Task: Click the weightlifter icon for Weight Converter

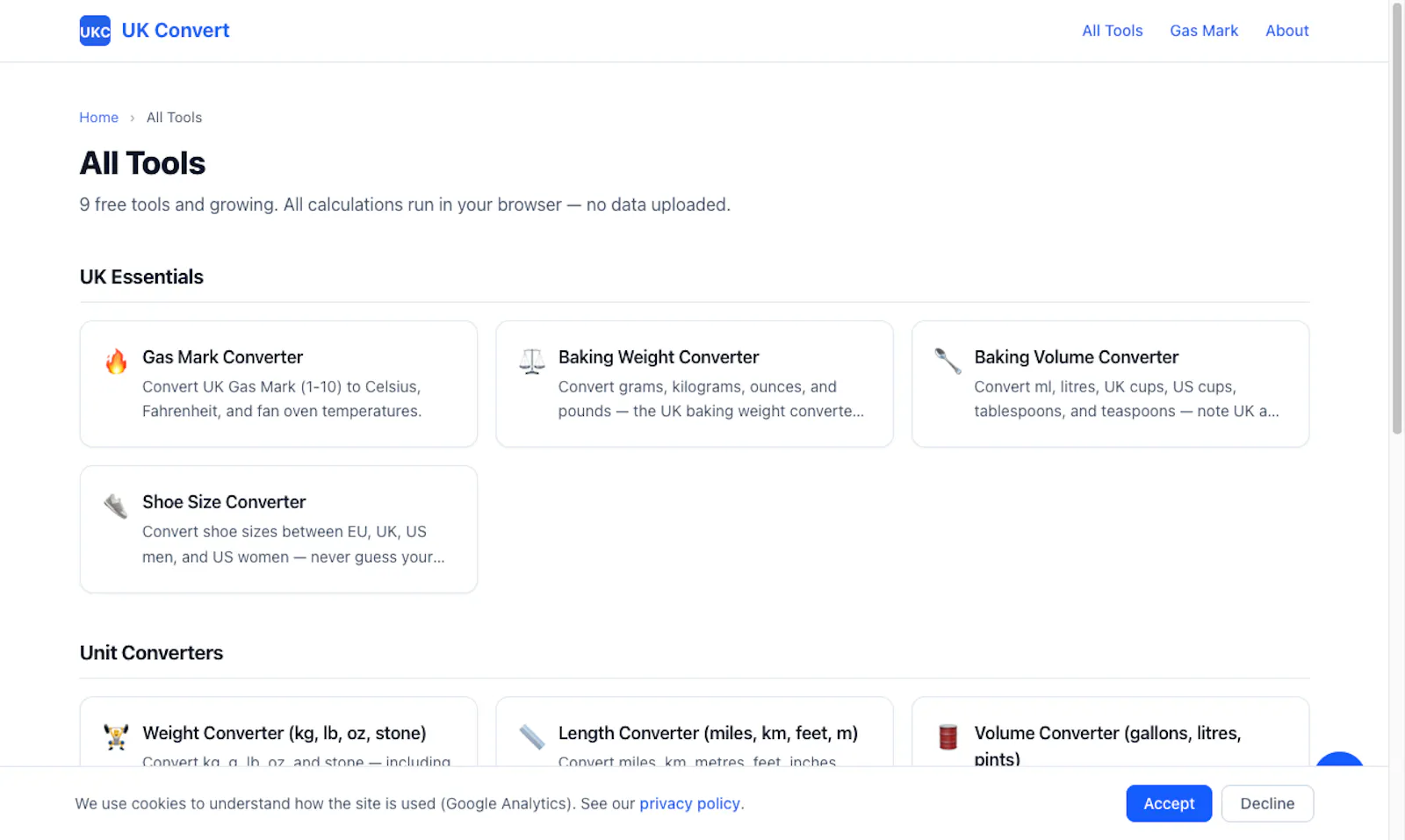Action: (116, 736)
